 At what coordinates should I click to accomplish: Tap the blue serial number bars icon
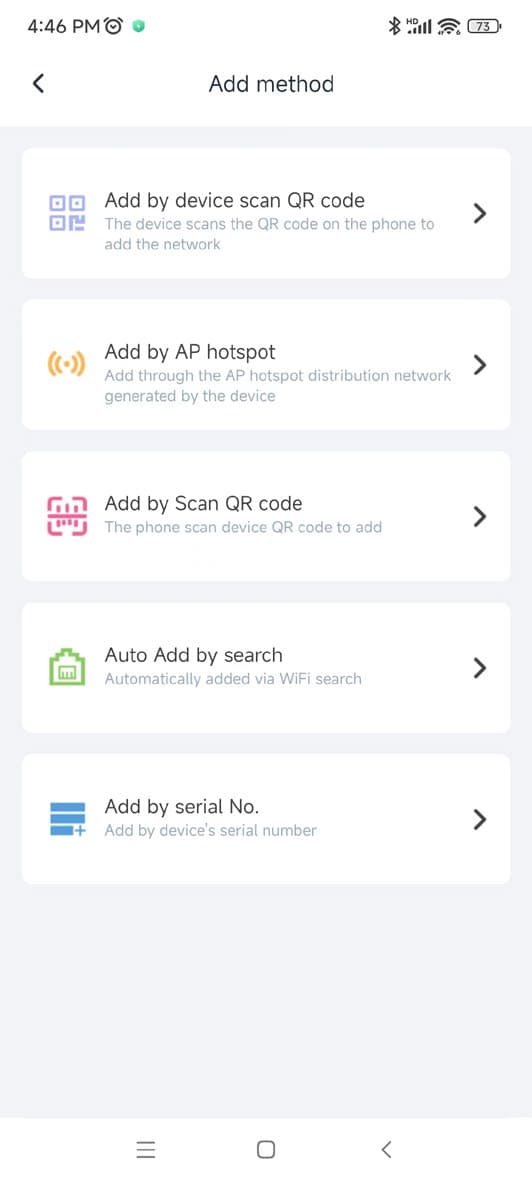point(68,819)
